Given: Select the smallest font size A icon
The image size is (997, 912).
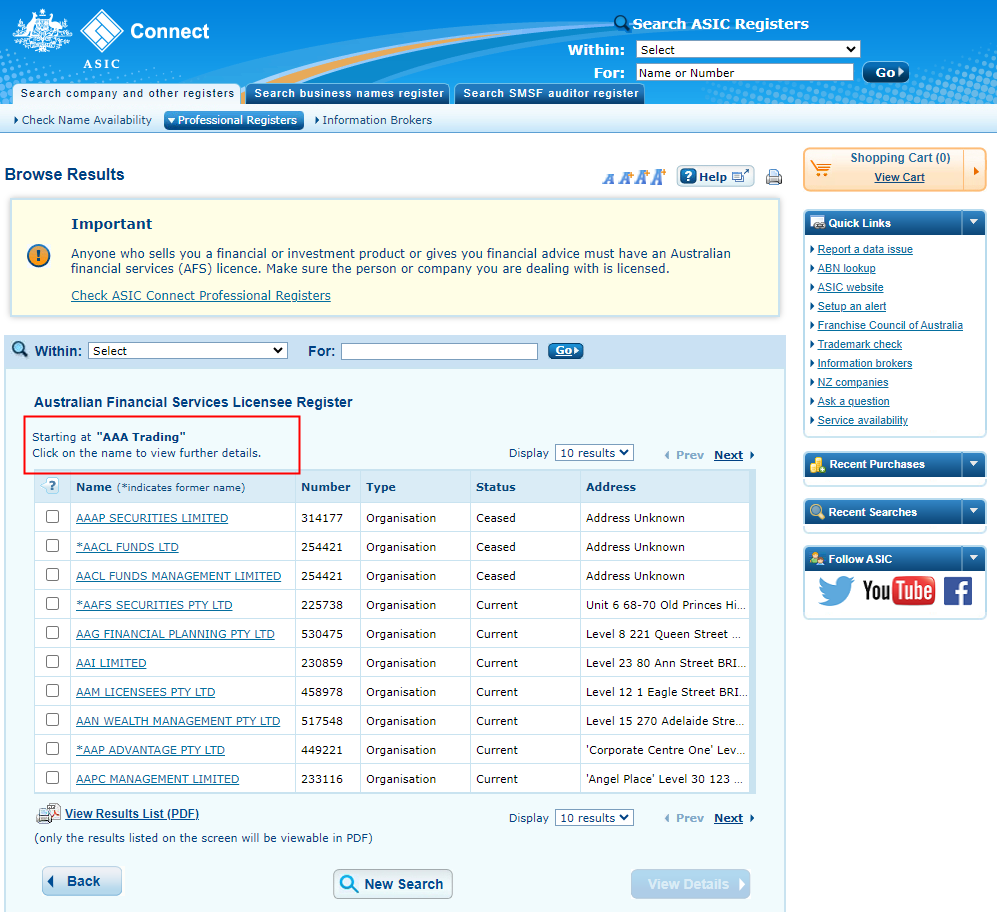Looking at the screenshot, I should (x=609, y=179).
